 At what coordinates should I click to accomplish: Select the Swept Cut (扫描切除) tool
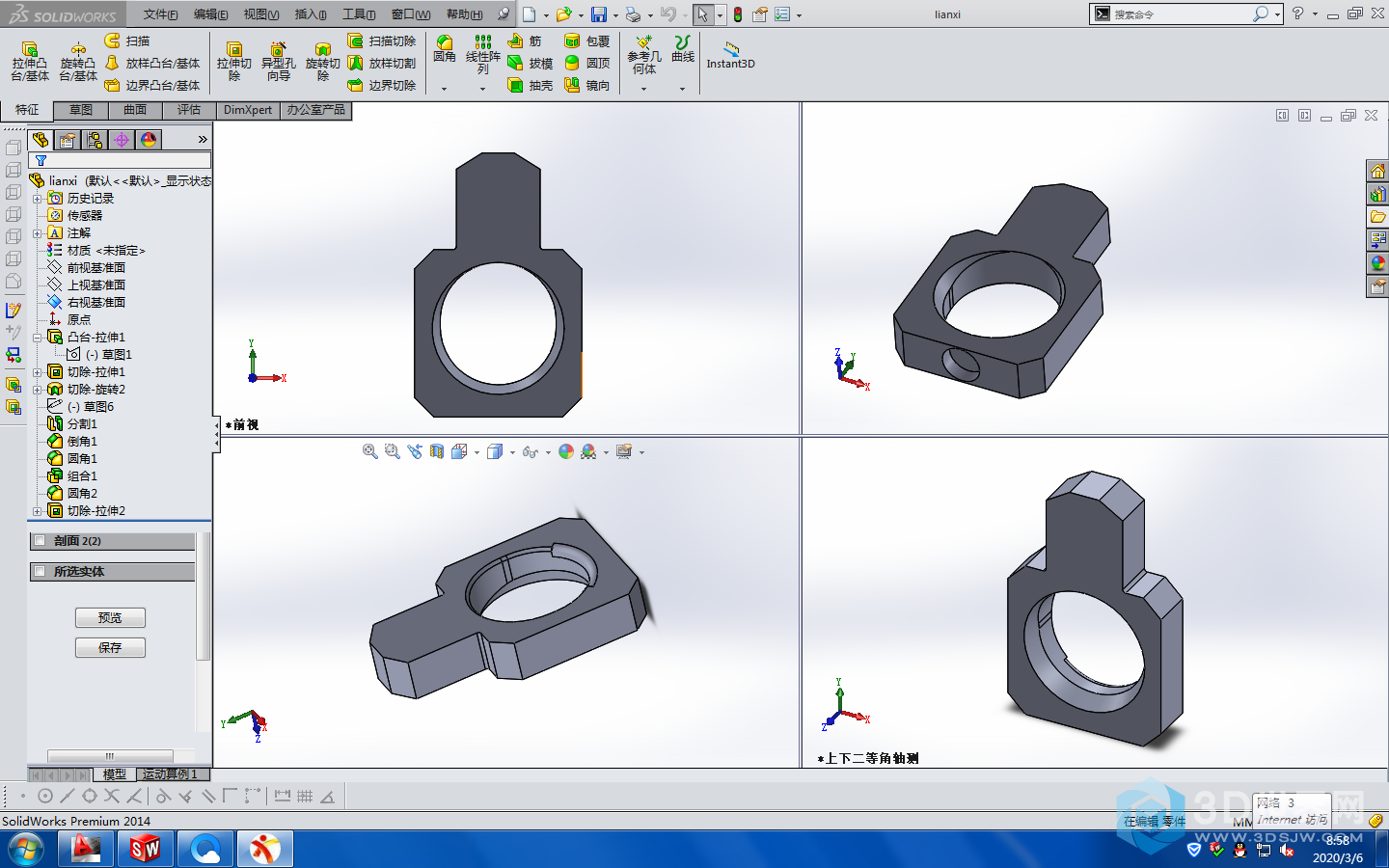[382, 41]
